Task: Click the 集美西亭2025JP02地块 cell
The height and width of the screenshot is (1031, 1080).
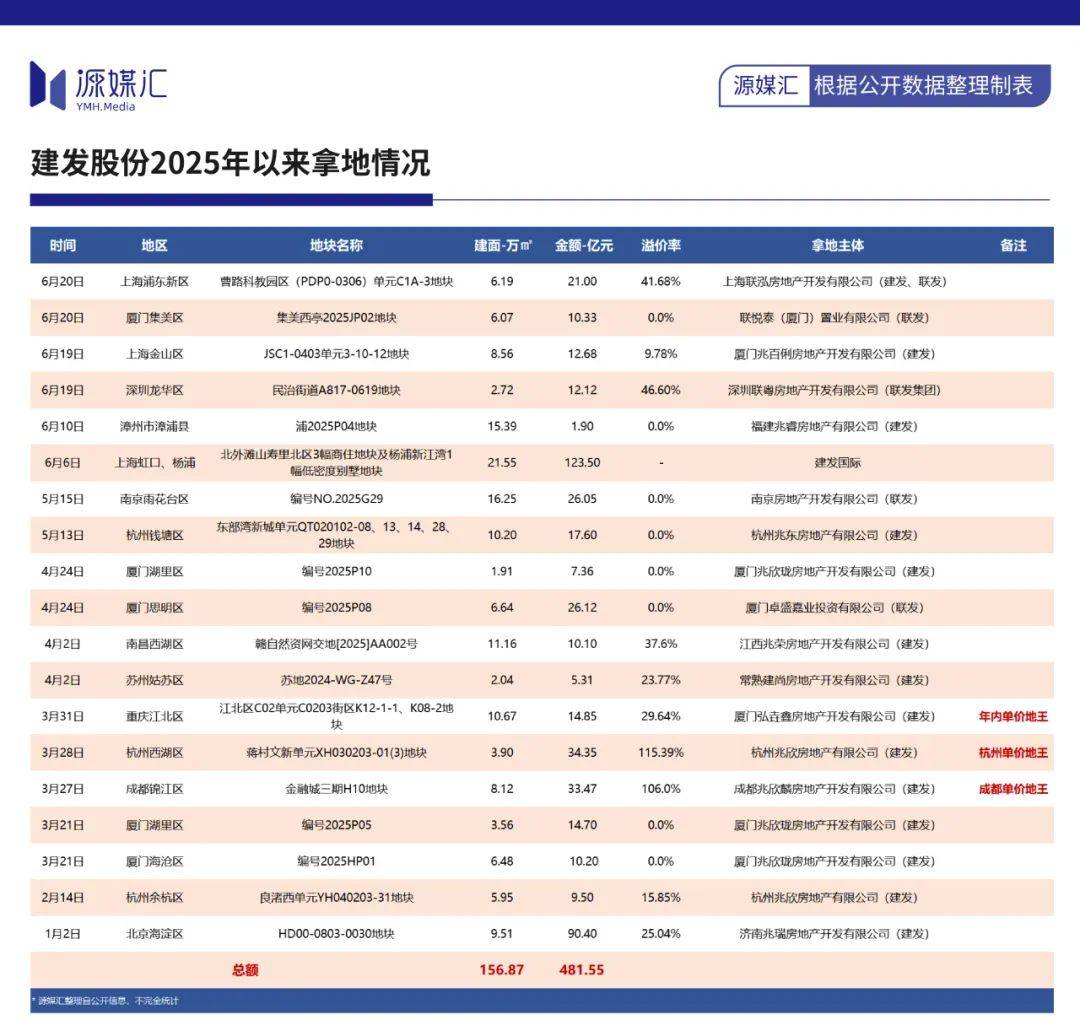Action: pyautogui.click(x=336, y=317)
